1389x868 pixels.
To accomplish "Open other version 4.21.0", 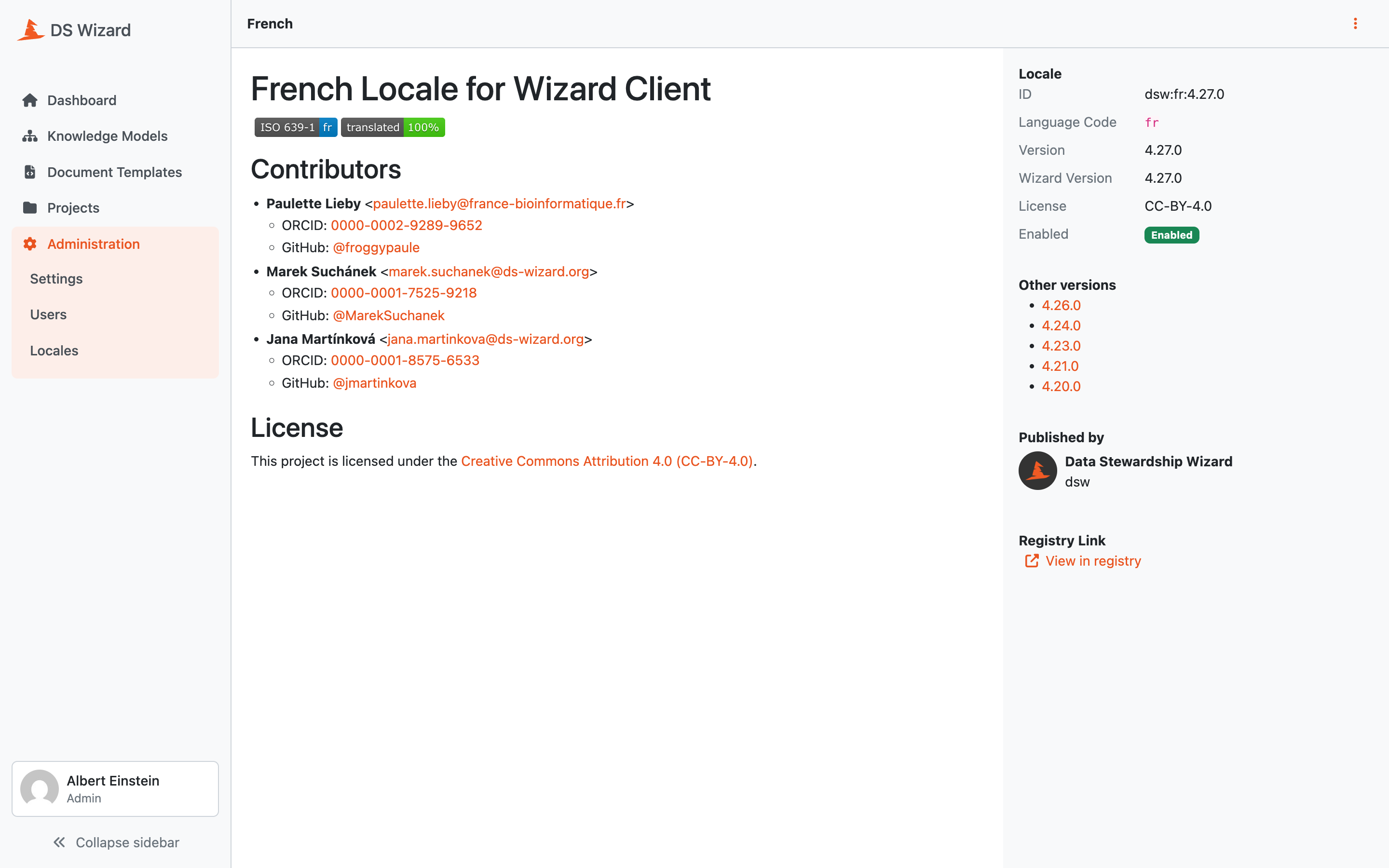I will [x=1060, y=366].
